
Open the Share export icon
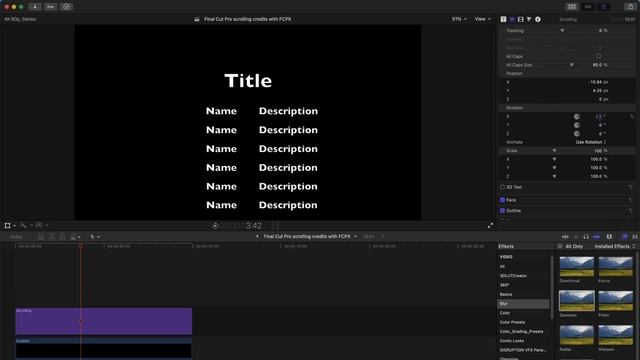point(631,7)
